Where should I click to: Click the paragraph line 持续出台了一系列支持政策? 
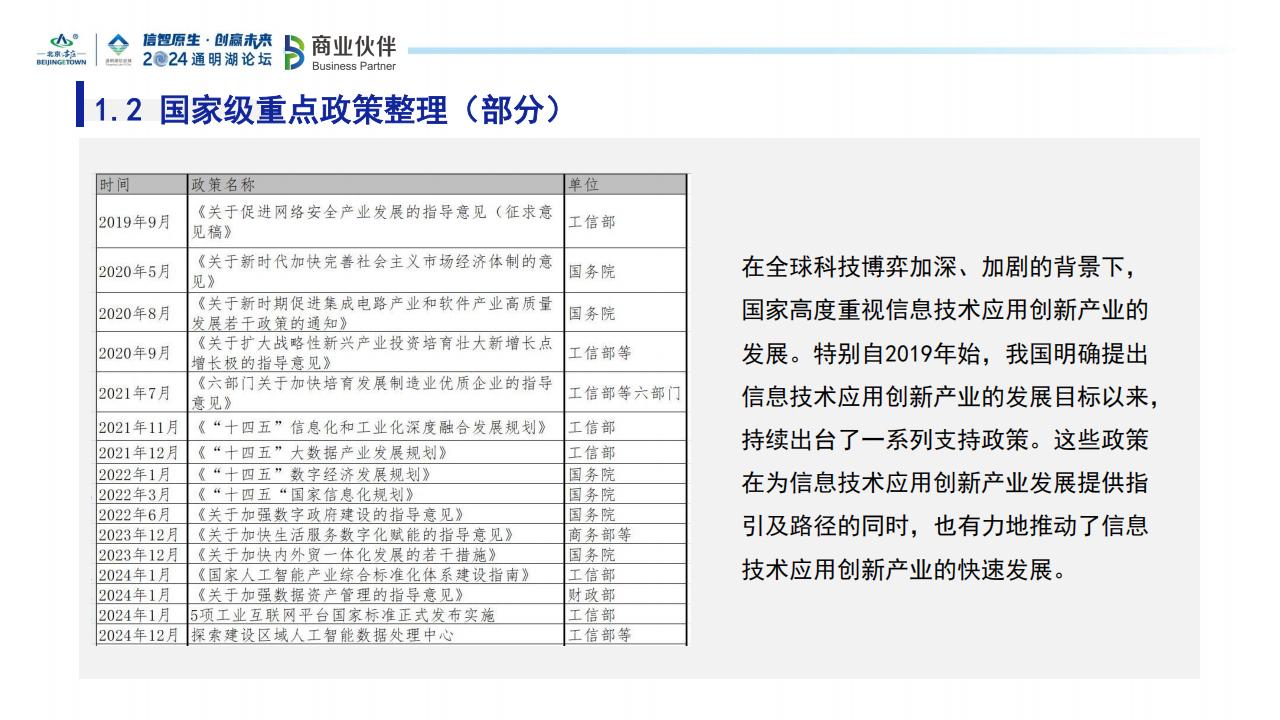pos(944,440)
